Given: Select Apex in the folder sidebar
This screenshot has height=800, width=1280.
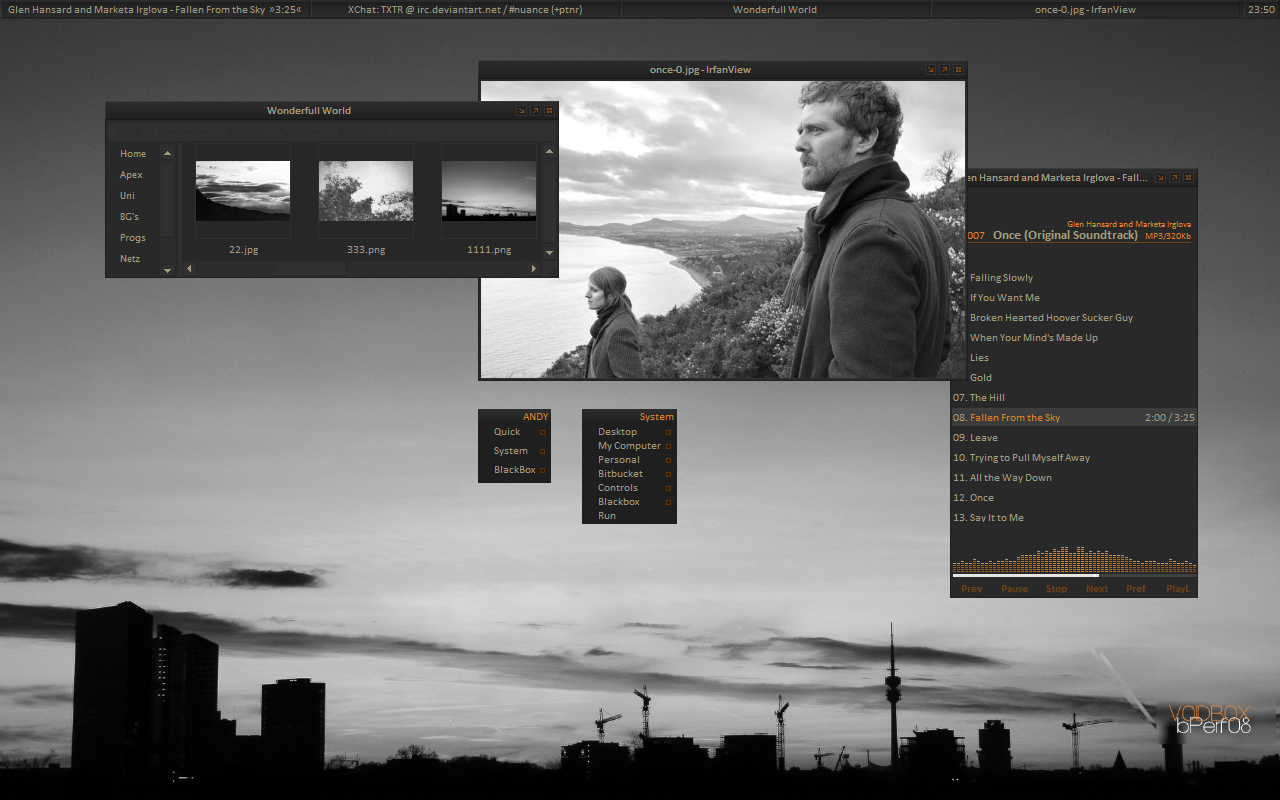Looking at the screenshot, I should point(131,175).
